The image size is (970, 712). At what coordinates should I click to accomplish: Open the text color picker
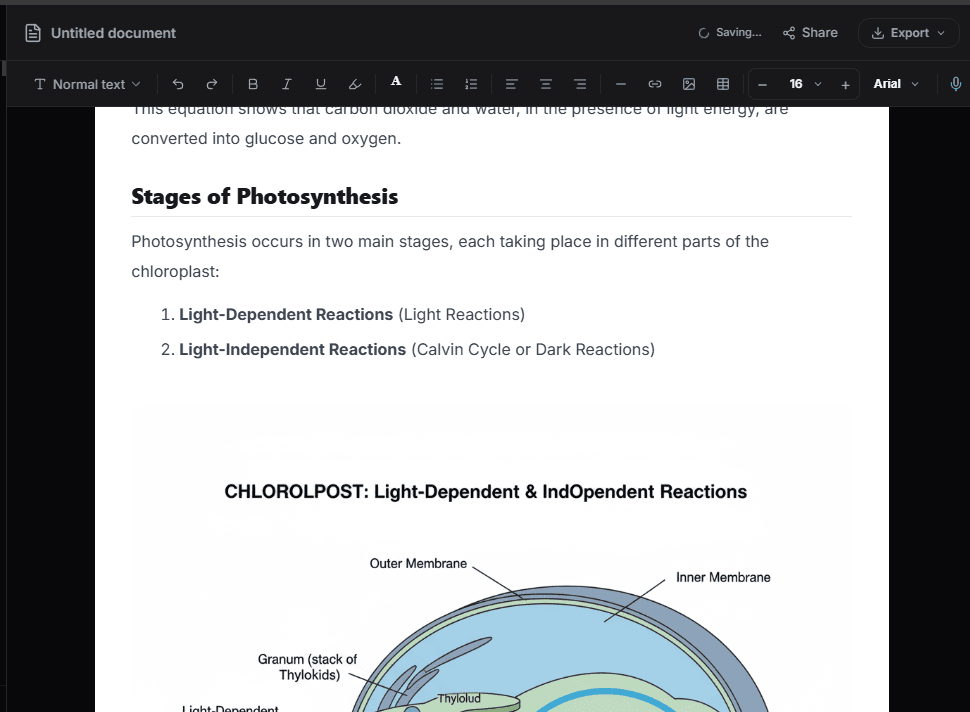tap(396, 82)
